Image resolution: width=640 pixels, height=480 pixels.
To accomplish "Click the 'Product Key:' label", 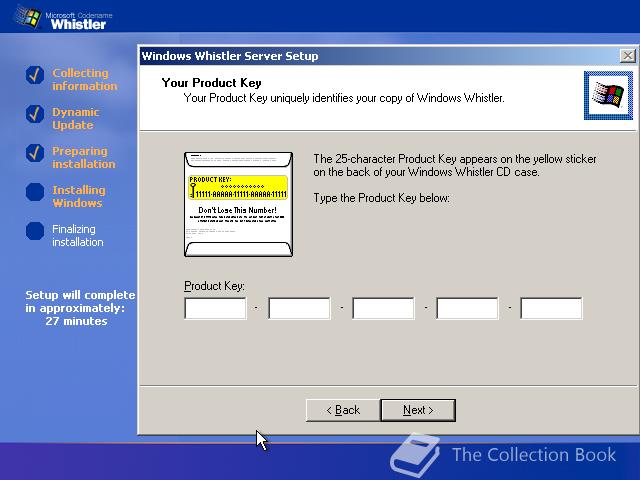I will 214,286.
